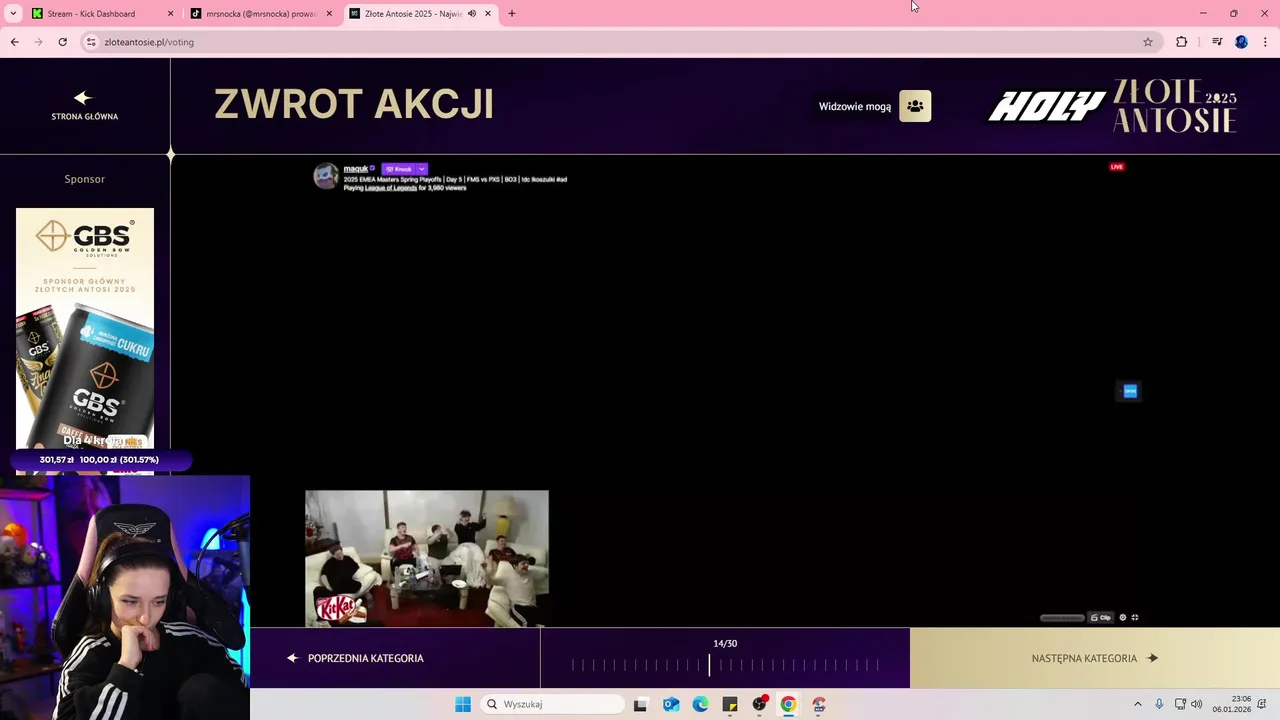
Task: Launch Microsoft Edge from taskbar
Action: (x=701, y=704)
